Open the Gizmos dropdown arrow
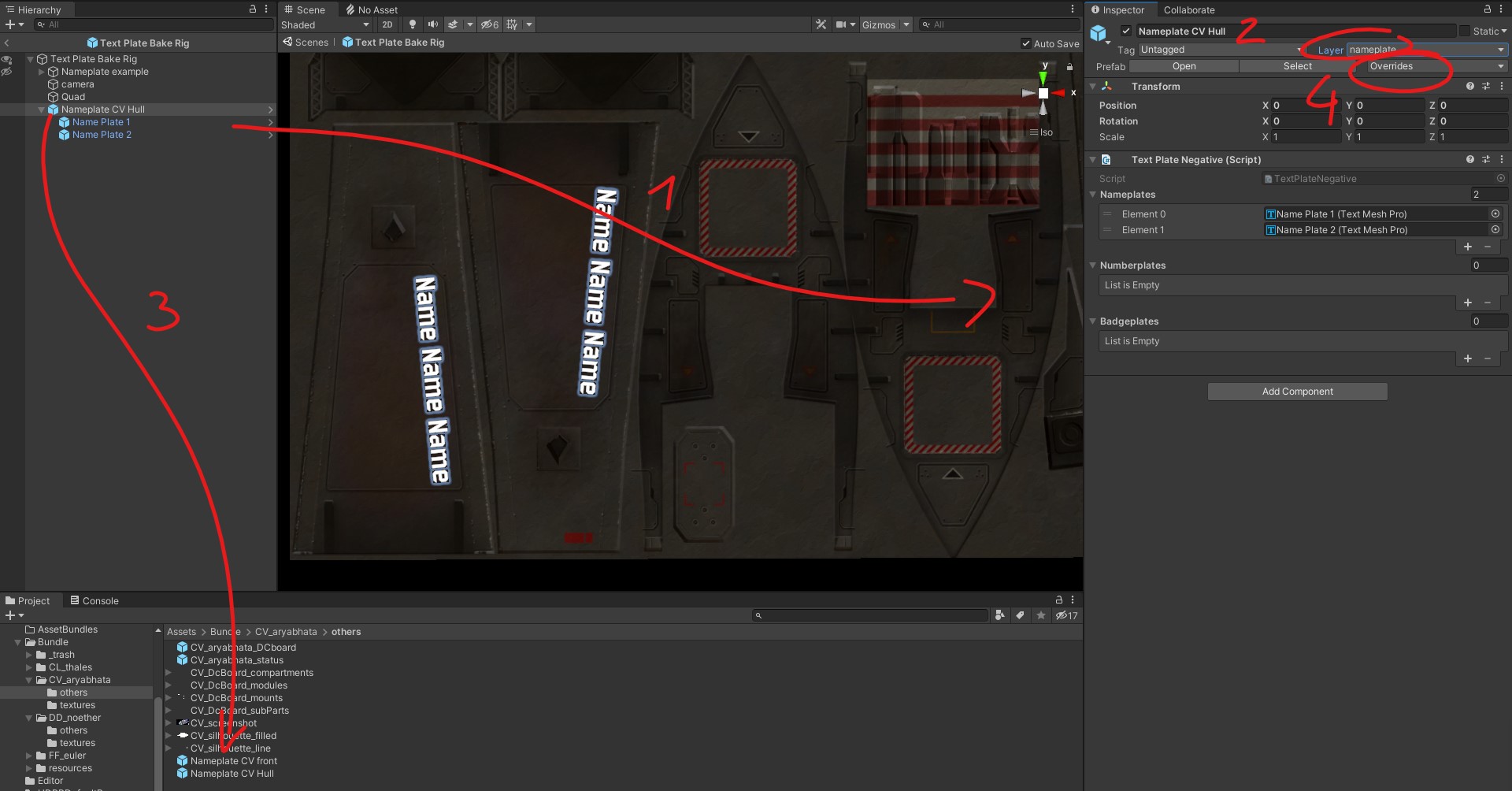1512x791 pixels. (906, 24)
